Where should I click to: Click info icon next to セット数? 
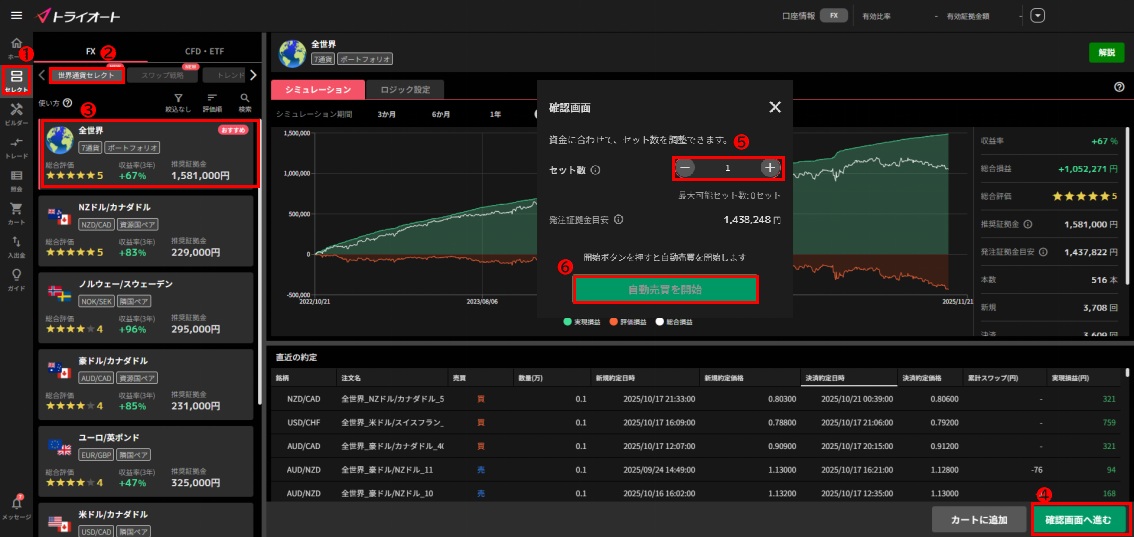click(x=595, y=170)
